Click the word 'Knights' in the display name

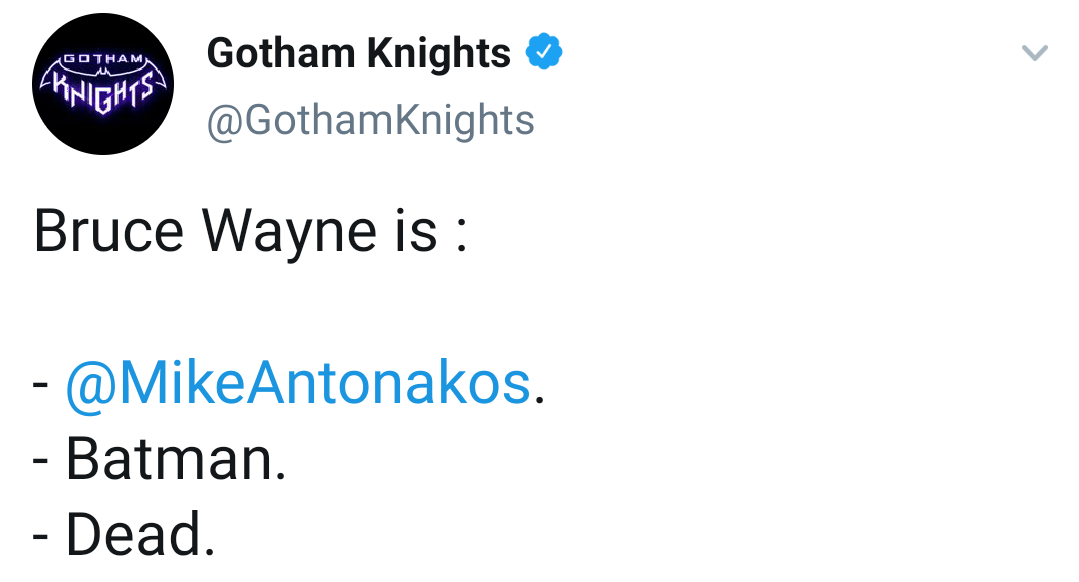tap(438, 54)
